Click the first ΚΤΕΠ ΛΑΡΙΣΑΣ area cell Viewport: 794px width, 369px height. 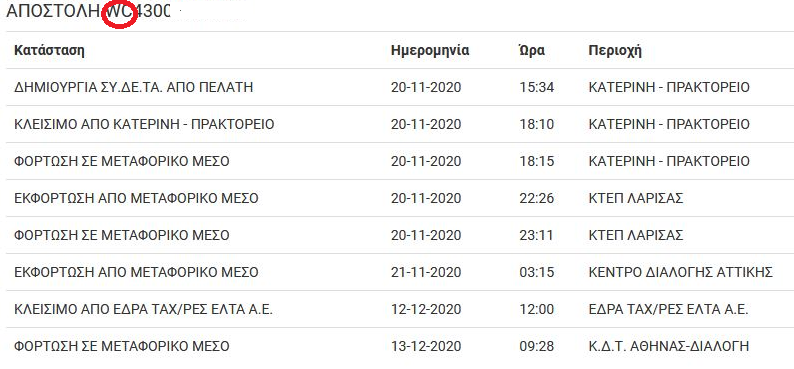[x=636, y=198]
